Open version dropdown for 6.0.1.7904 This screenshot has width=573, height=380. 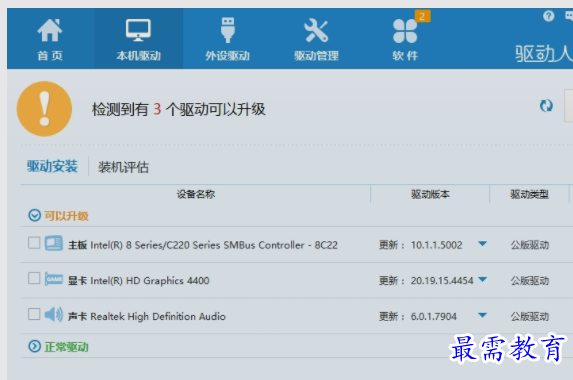[482, 315]
